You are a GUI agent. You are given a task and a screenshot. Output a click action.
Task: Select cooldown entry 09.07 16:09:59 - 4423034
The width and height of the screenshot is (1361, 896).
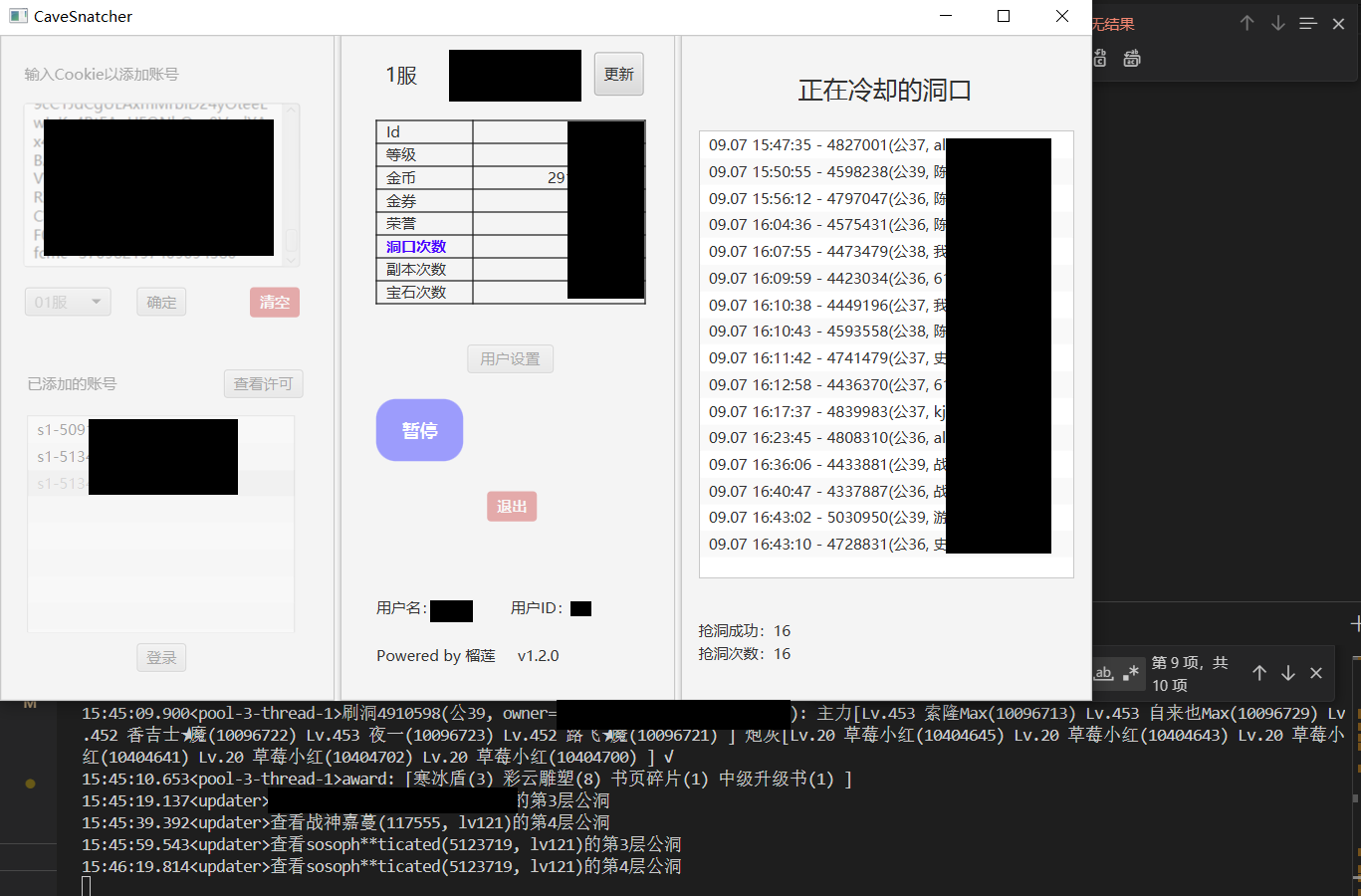pos(886,278)
